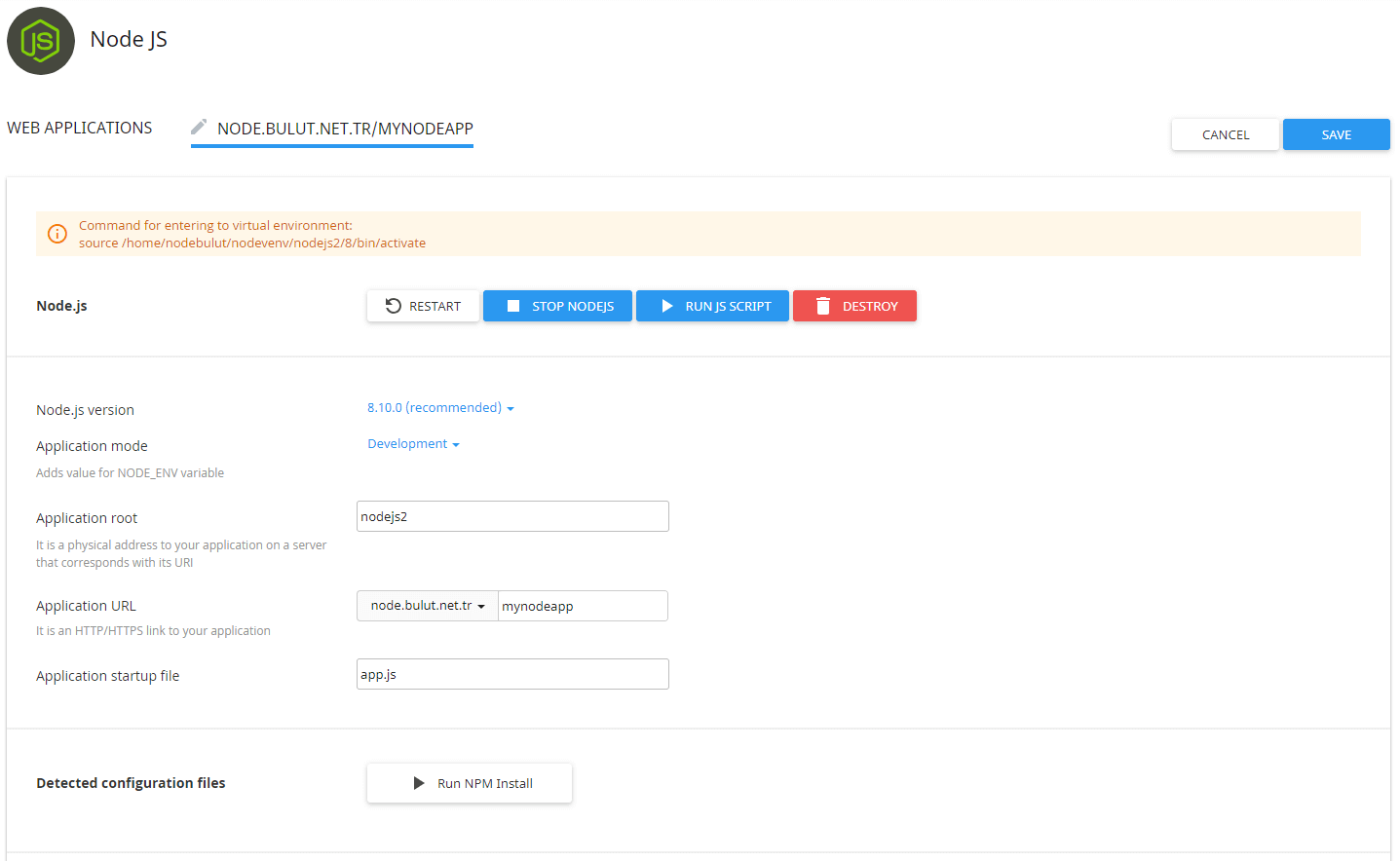Focus the mynodeapp URL path field

583,606
